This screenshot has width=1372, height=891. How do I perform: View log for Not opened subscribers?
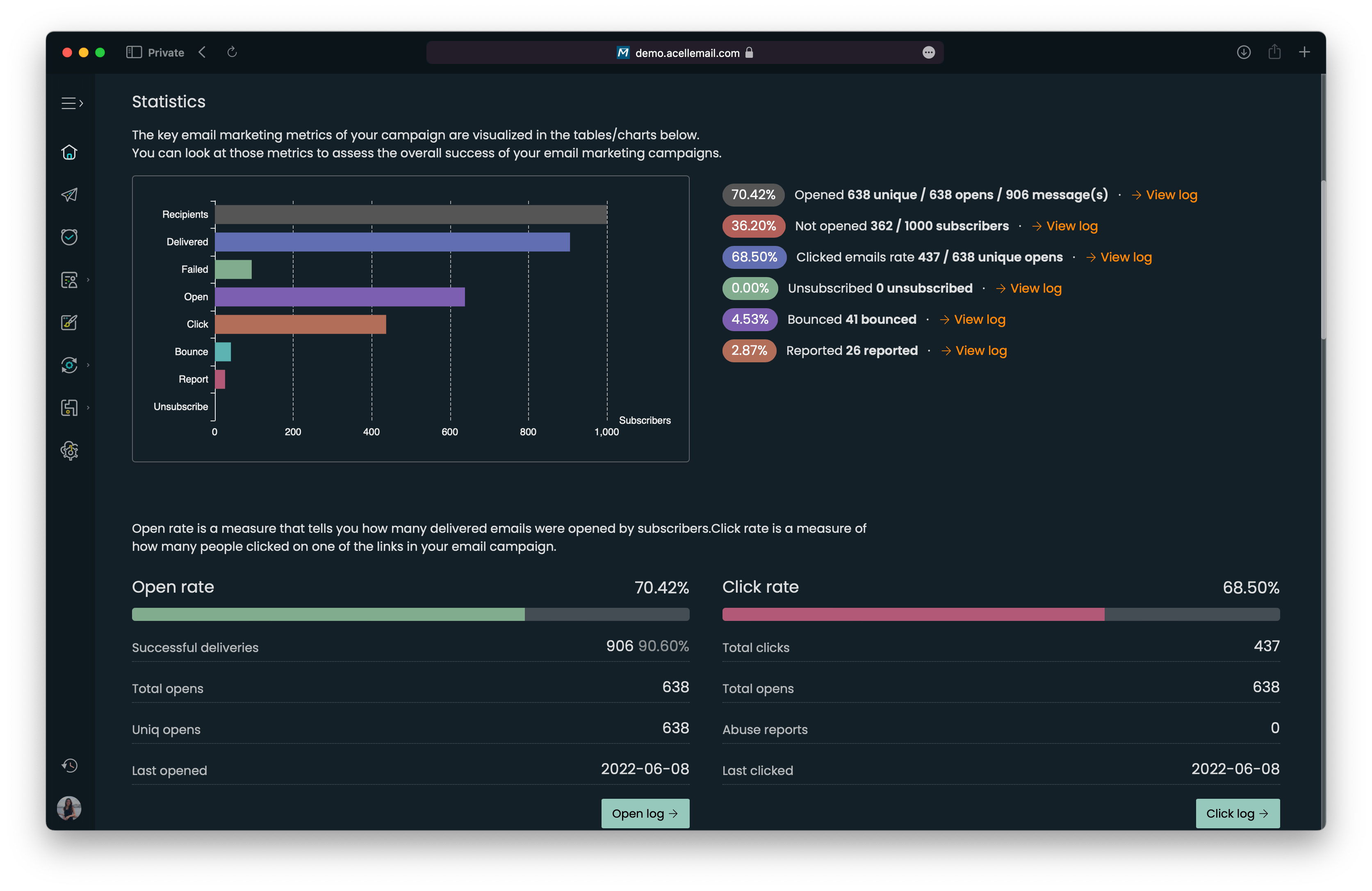click(x=1064, y=226)
